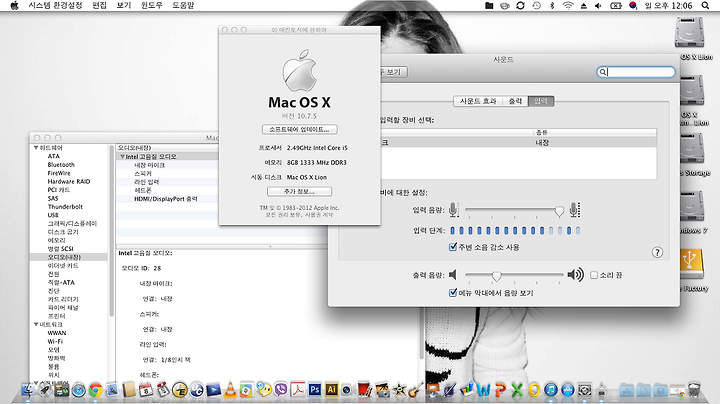
Task: Switch to 사운드 효과 tab
Action: [x=478, y=101]
